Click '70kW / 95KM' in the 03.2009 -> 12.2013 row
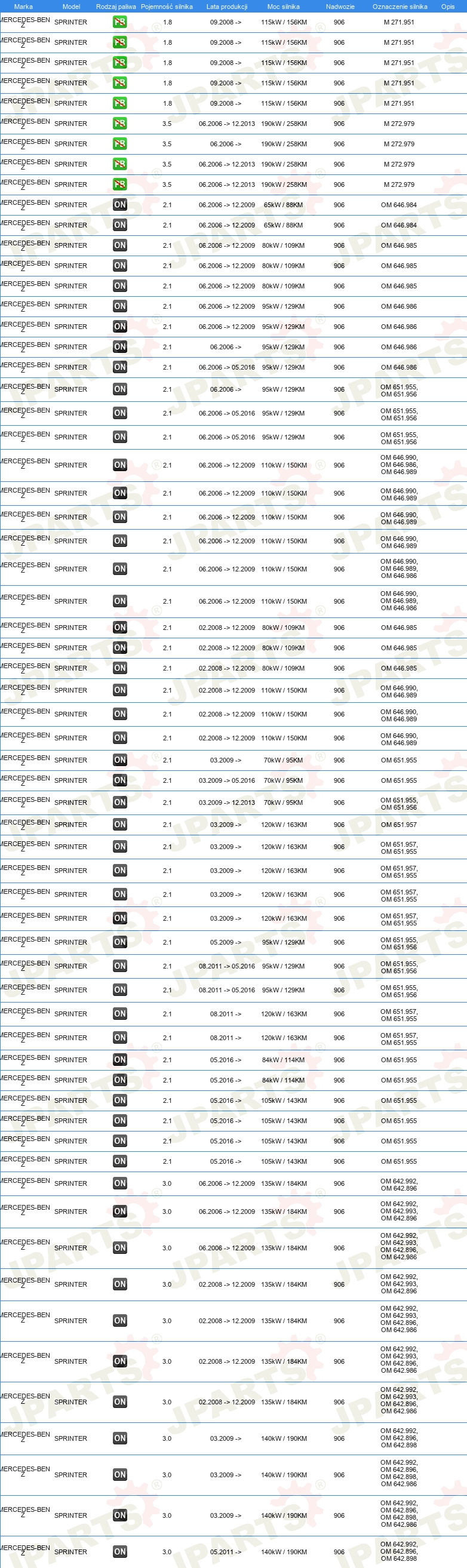 point(284,803)
